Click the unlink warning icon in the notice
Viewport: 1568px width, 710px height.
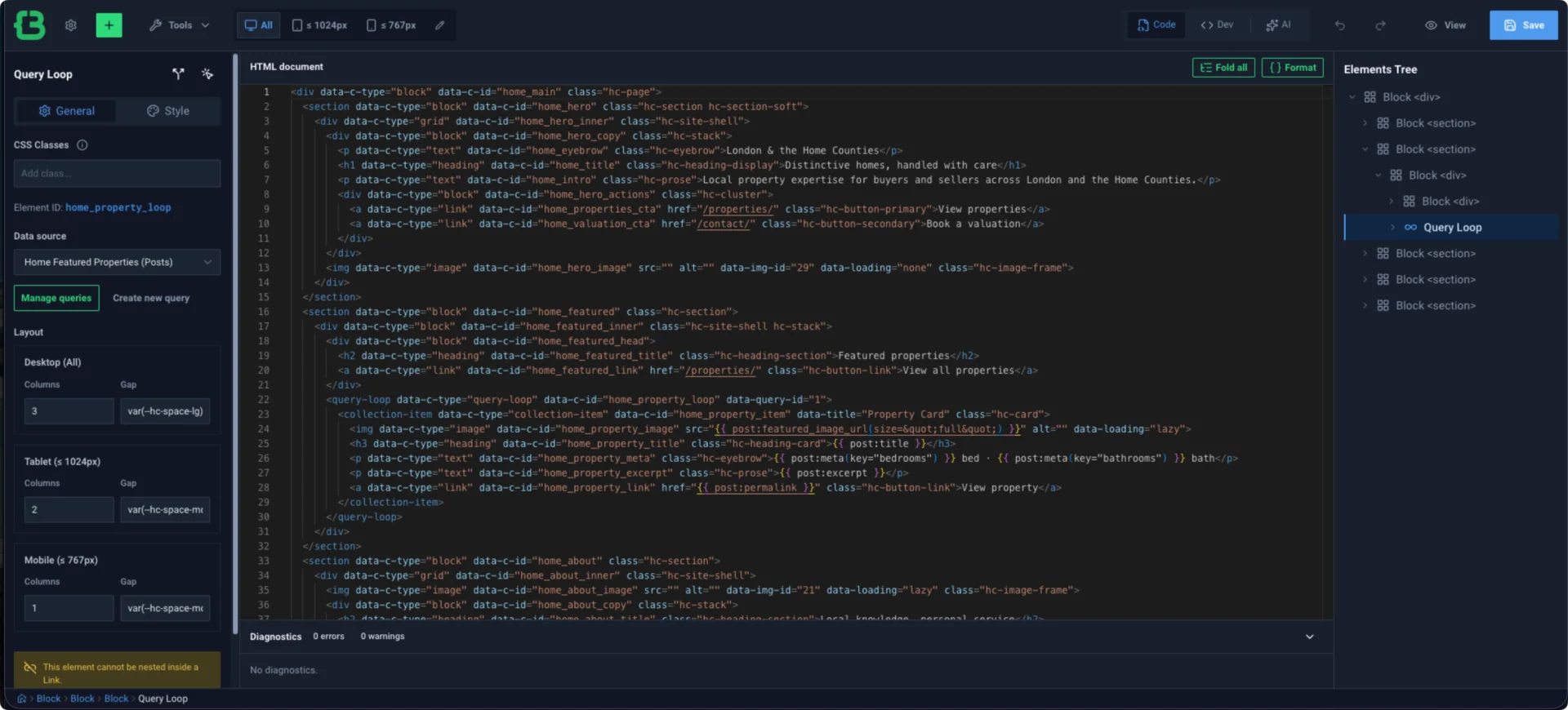30,668
